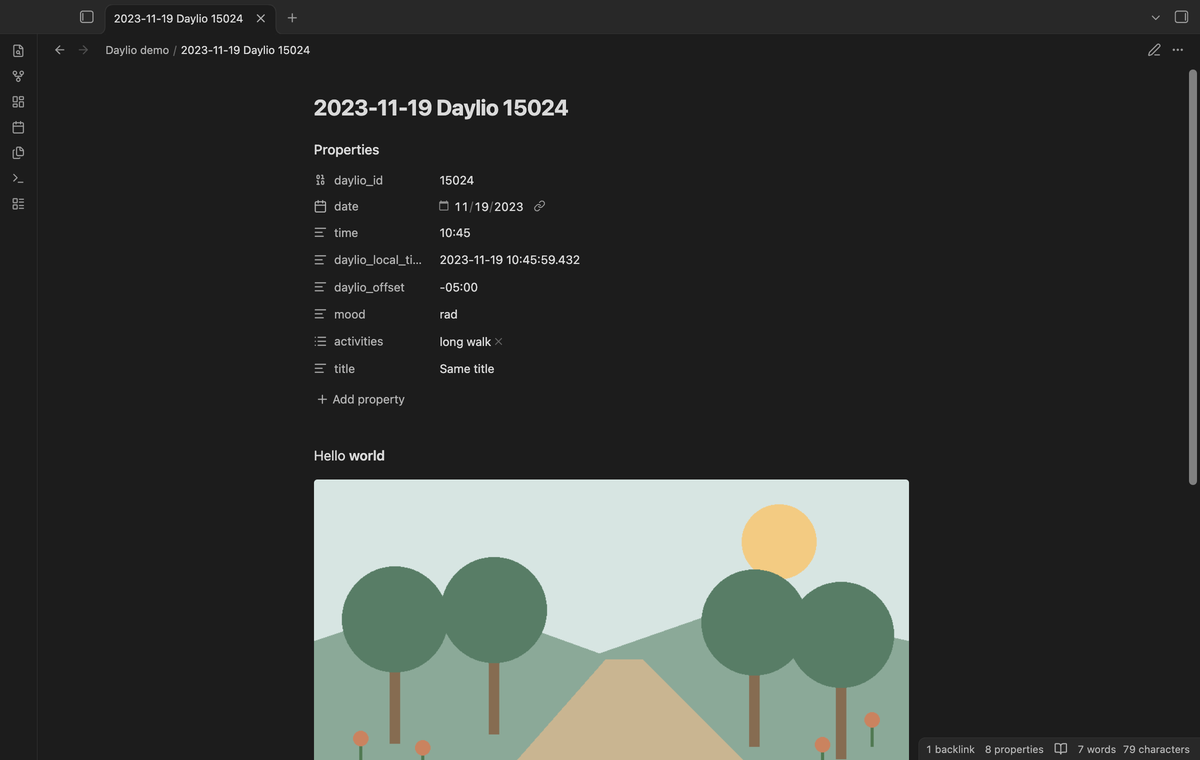Open date picker icon beside 11/19/2023
1200x760 pixels.
pos(444,206)
